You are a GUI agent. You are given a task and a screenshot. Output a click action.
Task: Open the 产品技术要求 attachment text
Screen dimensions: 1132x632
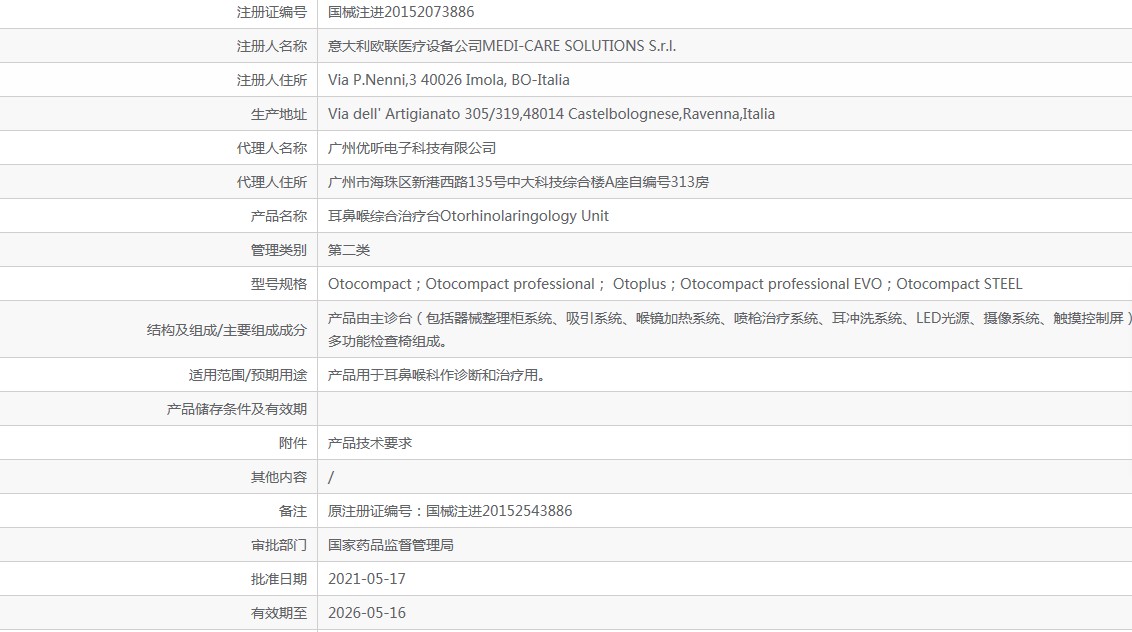point(370,443)
